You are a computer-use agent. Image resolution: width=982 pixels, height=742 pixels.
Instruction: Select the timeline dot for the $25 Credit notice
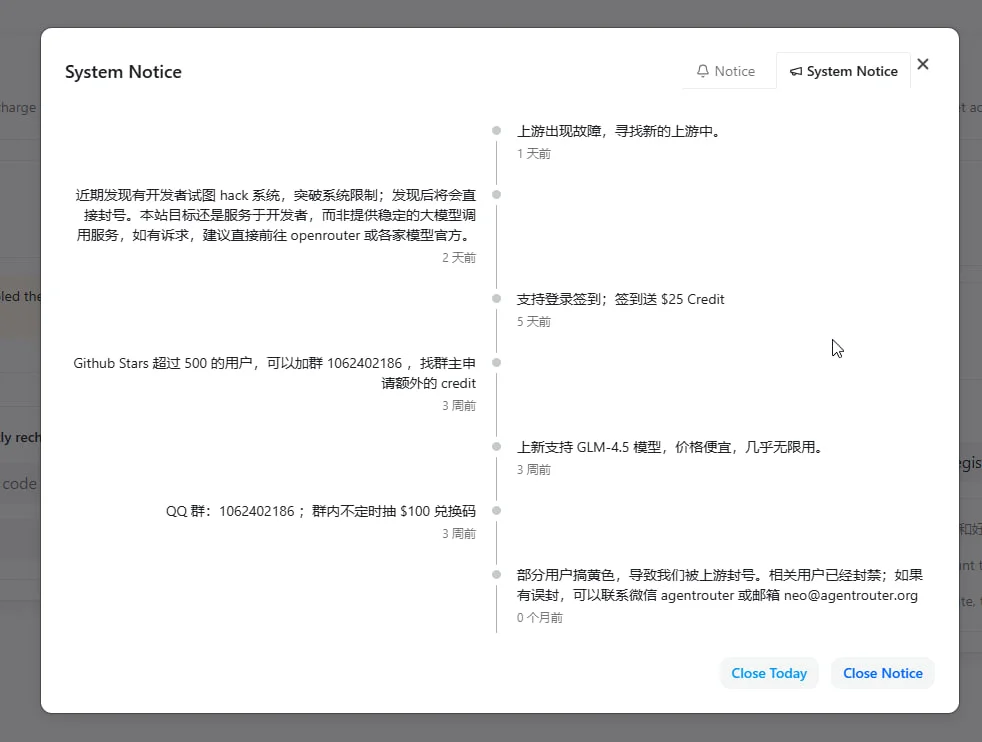(496, 298)
